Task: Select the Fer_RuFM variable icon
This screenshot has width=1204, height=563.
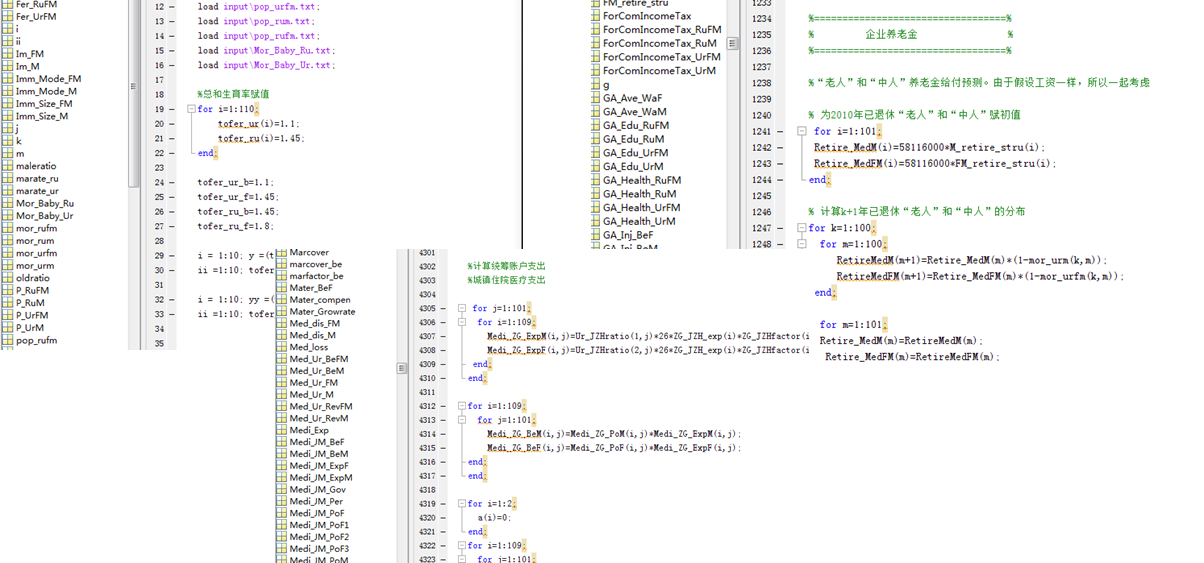Action: coord(8,5)
